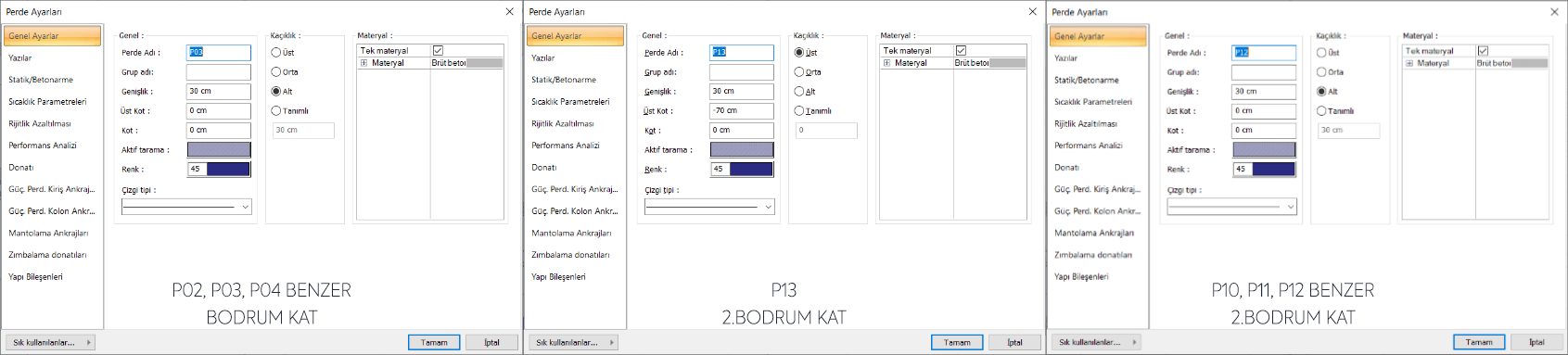Open Çizgi tipi dropdown in P12 dialog
This screenshot has width=1568, height=355.
pyautogui.click(x=1231, y=207)
